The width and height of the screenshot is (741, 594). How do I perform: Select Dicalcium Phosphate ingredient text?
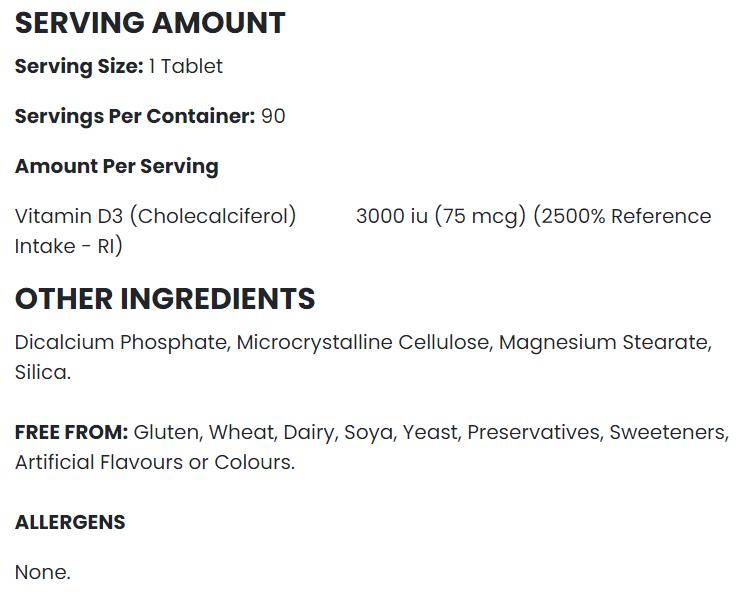(x=121, y=343)
